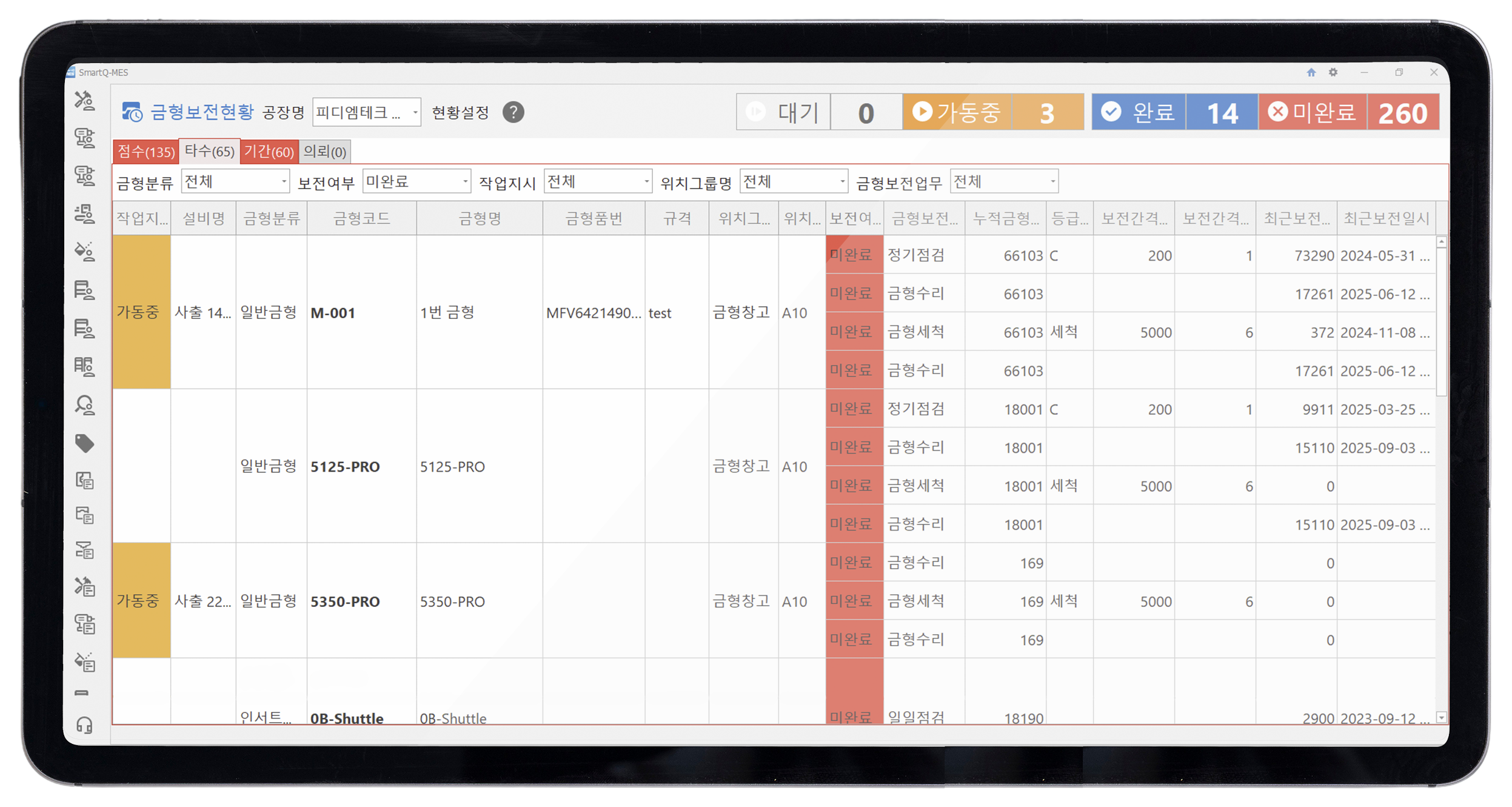Click the home icon in title bar

[x=1311, y=72]
